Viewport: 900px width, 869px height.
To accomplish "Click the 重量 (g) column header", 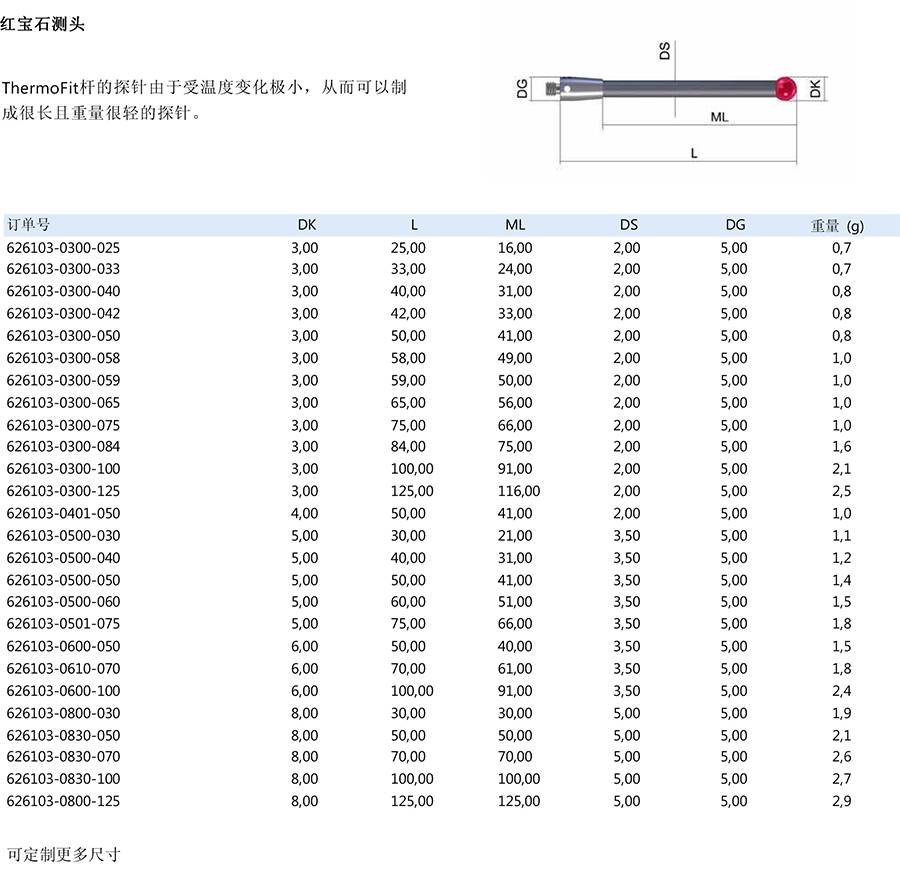I will [x=837, y=226].
